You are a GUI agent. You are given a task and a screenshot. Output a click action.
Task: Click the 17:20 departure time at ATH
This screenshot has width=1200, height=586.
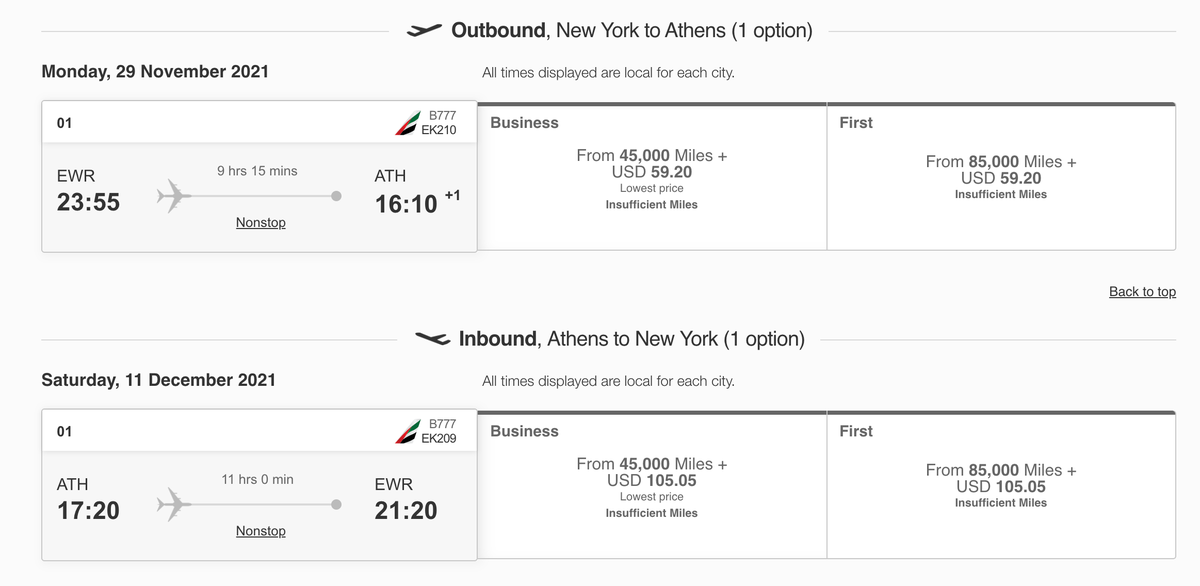[x=89, y=511]
